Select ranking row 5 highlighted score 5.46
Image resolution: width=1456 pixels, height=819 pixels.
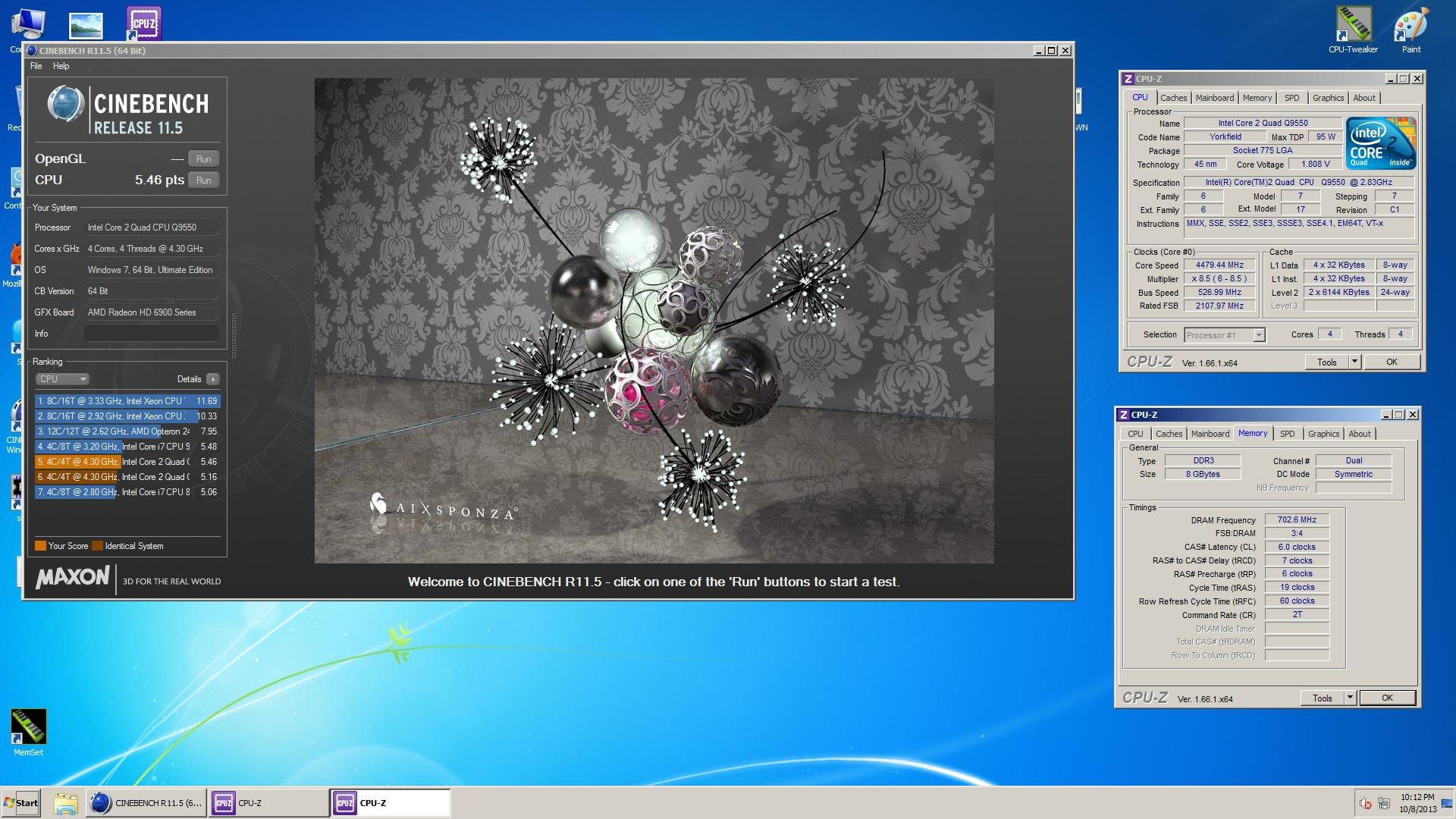click(x=127, y=462)
